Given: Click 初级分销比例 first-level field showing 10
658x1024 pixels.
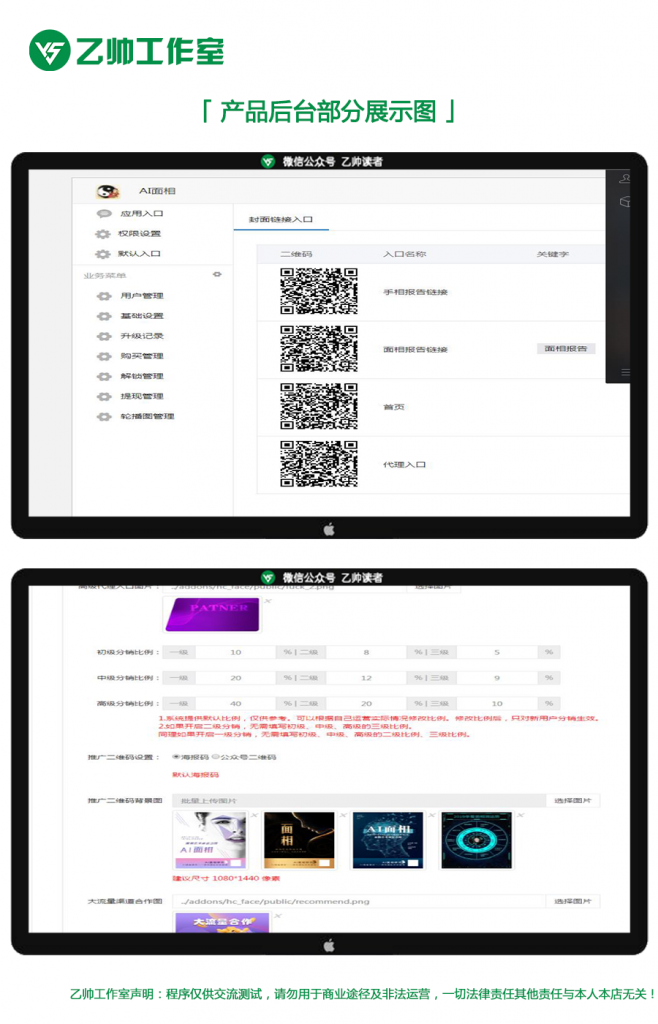Looking at the screenshot, I should click(x=236, y=652).
